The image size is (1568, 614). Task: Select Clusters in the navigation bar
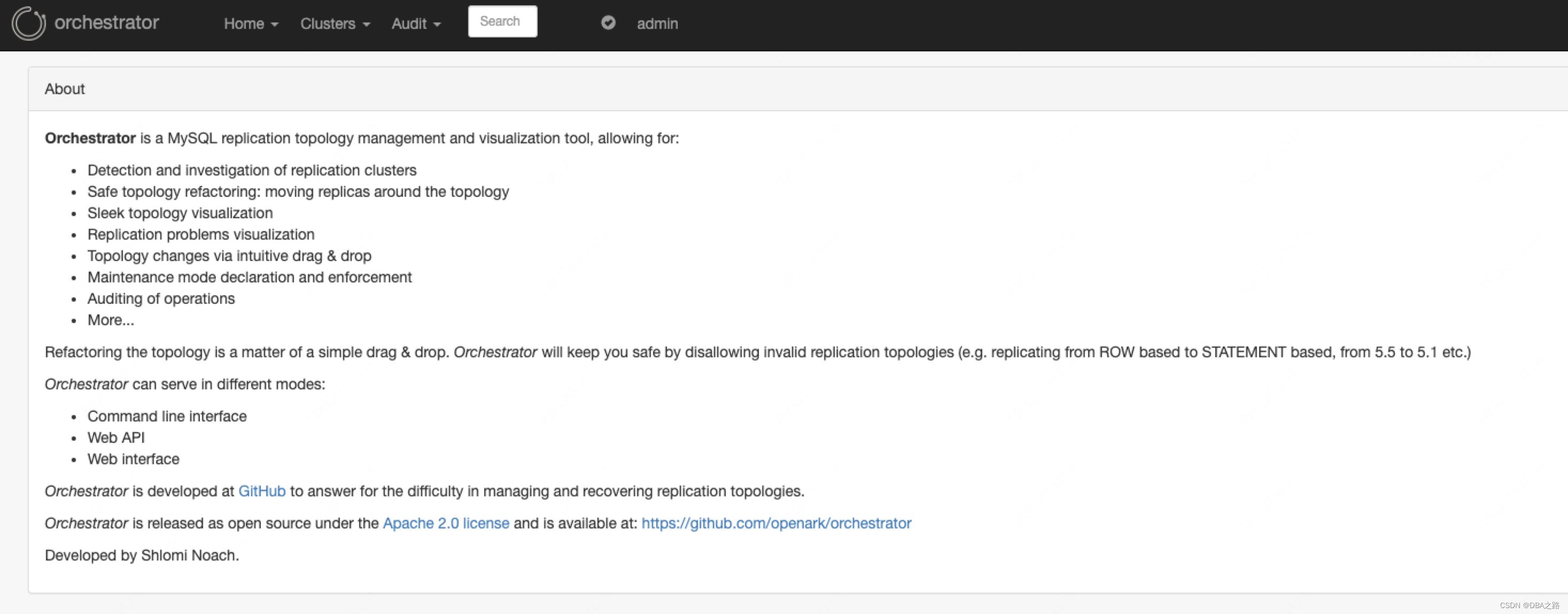click(x=329, y=24)
